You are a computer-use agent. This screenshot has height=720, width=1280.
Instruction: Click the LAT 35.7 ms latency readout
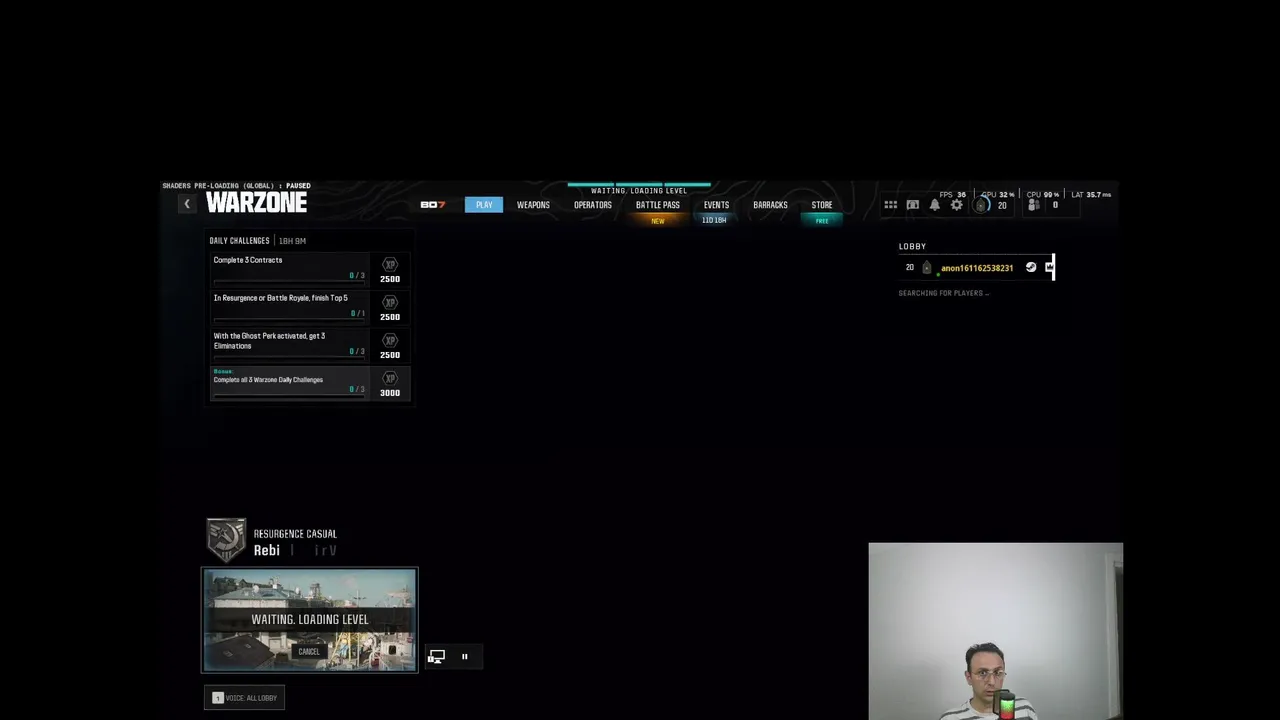(x=1091, y=195)
